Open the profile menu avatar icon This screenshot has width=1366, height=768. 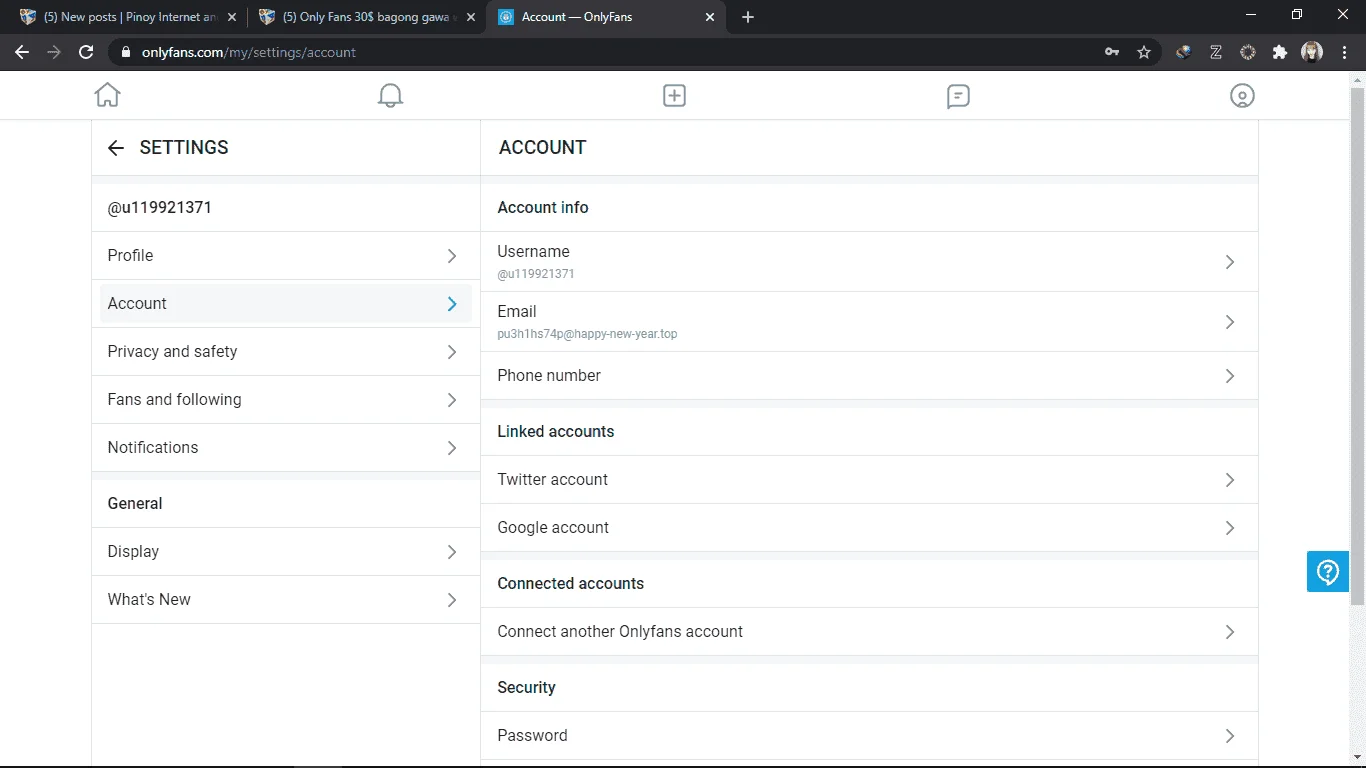click(1242, 96)
